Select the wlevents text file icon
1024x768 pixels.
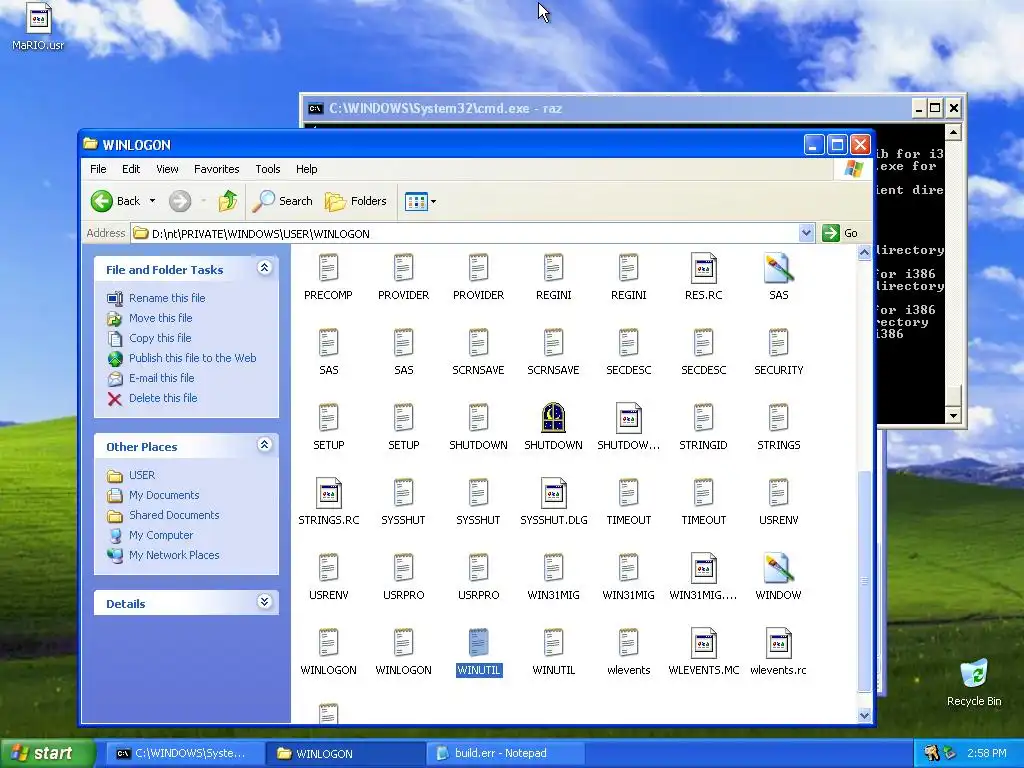tap(628, 643)
